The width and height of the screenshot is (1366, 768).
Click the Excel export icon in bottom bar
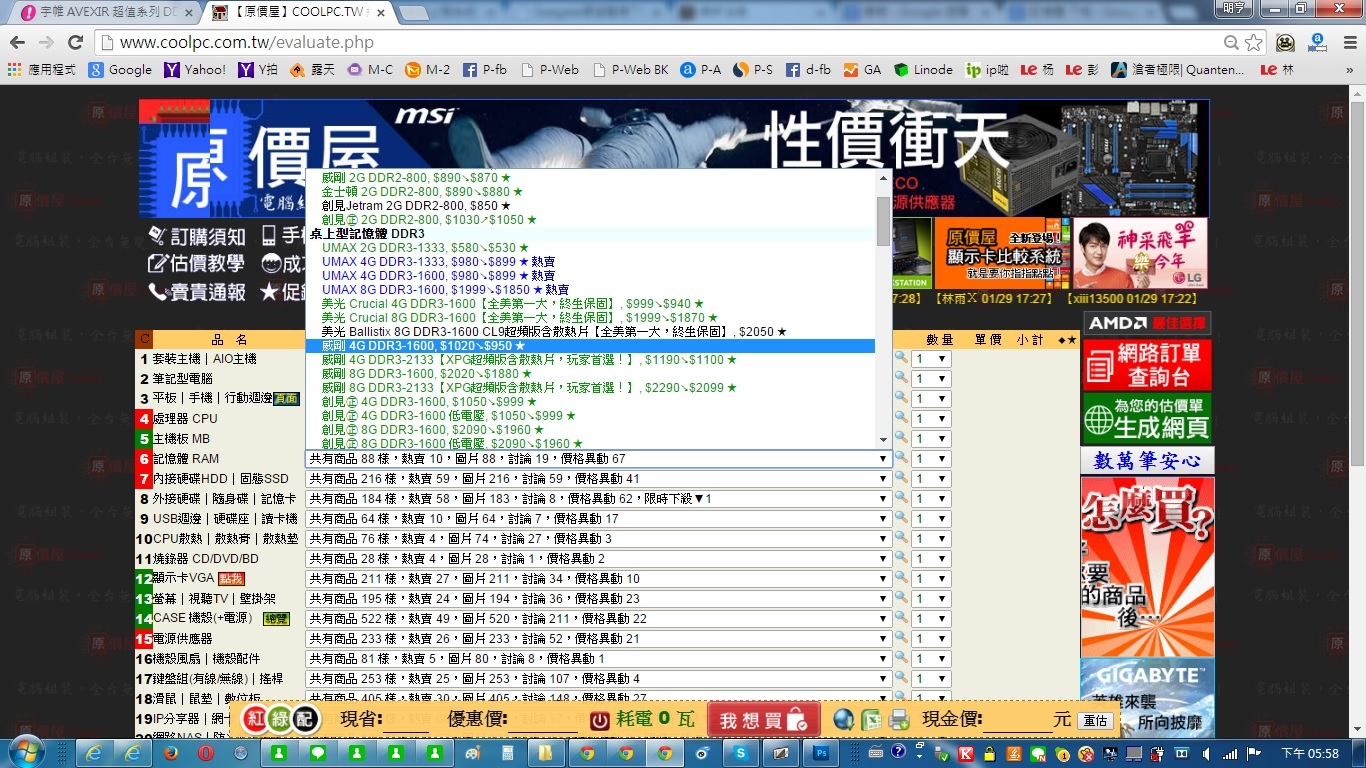tap(871, 720)
